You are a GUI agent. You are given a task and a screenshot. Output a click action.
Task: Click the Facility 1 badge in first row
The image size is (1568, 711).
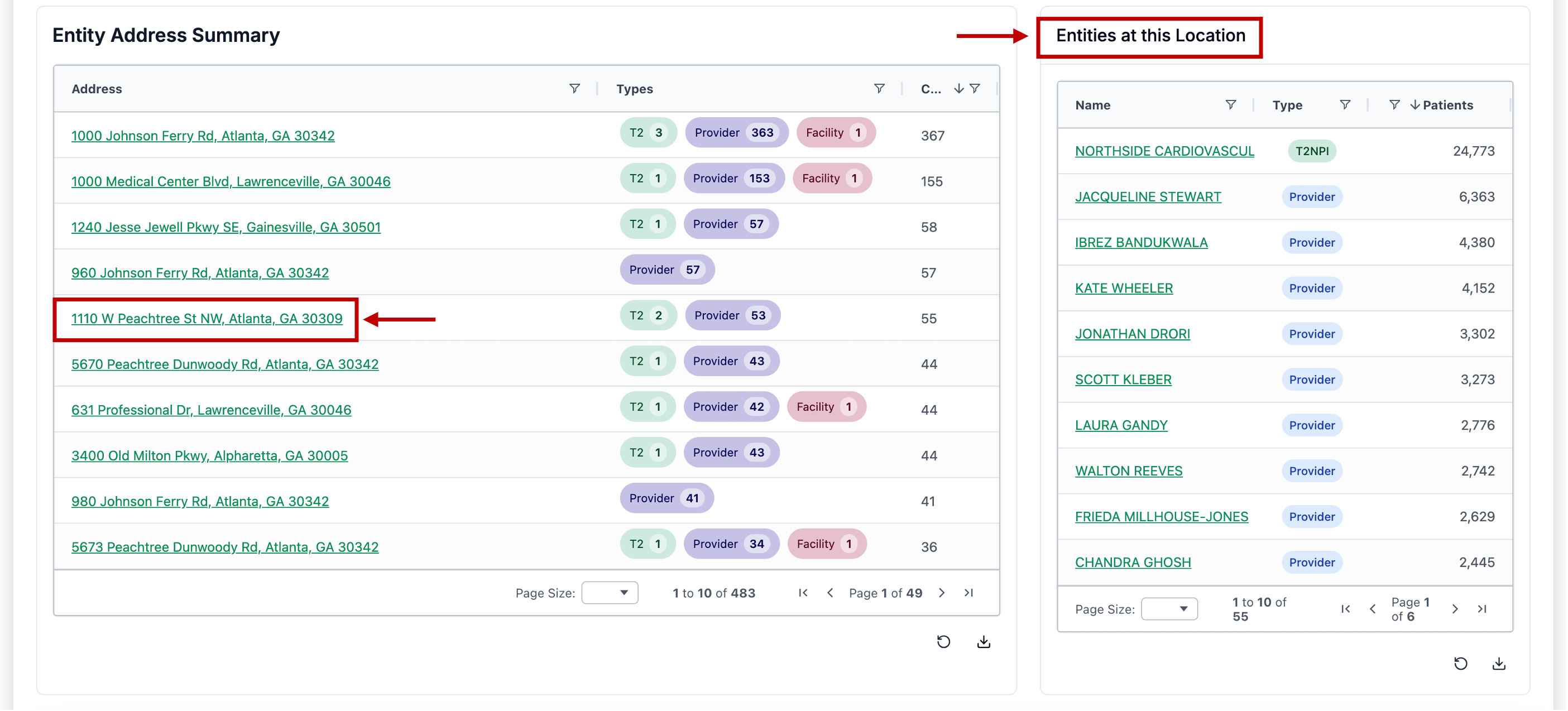[835, 133]
